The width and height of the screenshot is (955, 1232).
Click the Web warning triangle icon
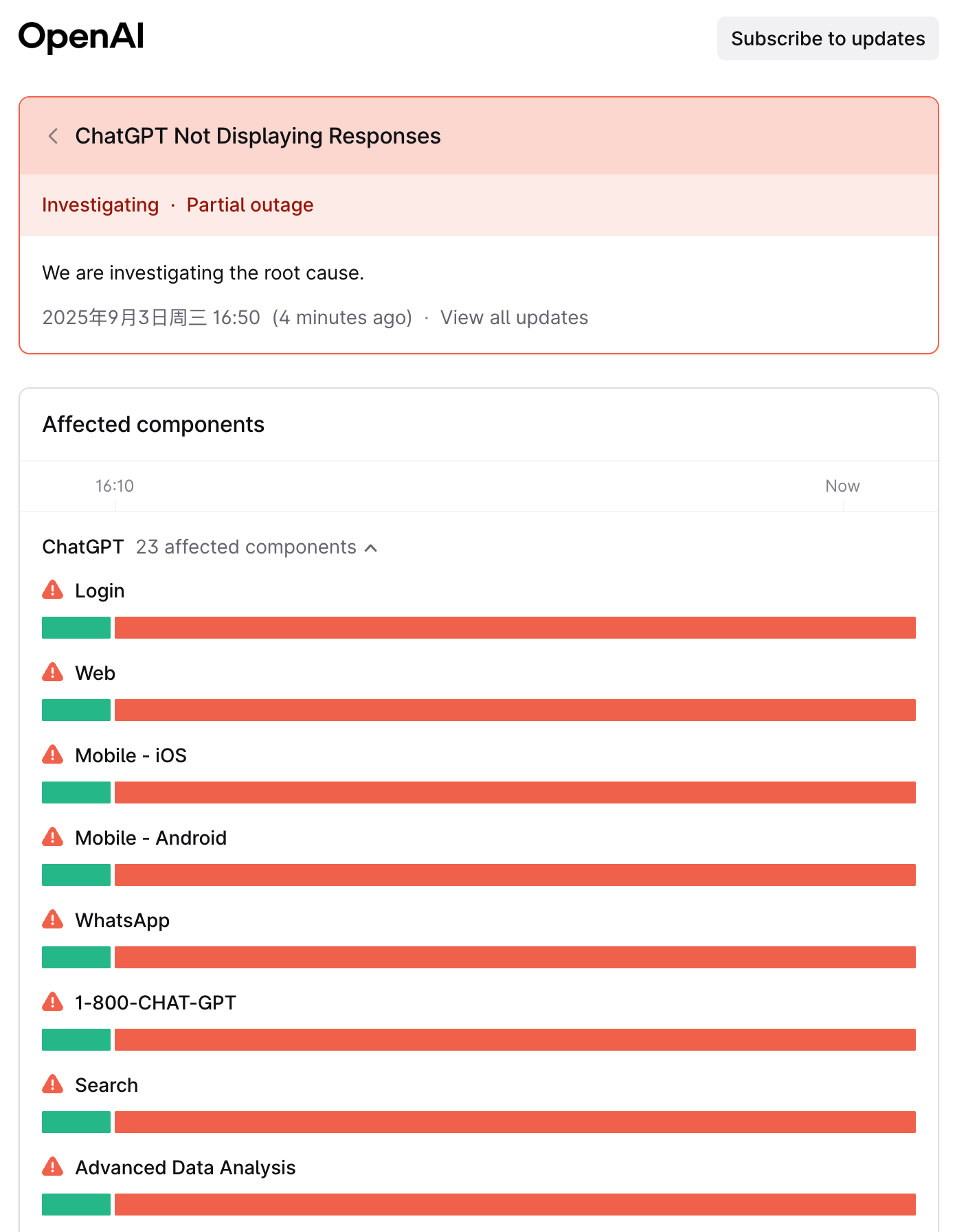[53, 672]
